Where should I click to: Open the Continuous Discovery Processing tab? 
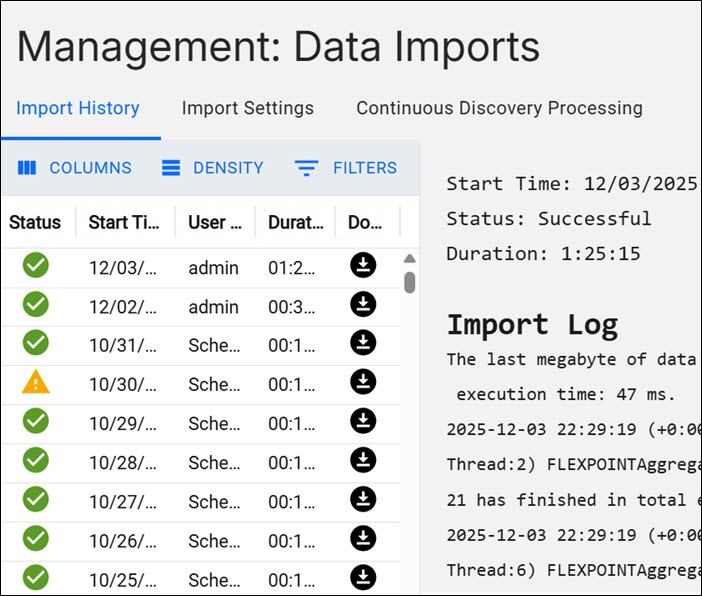coord(499,108)
